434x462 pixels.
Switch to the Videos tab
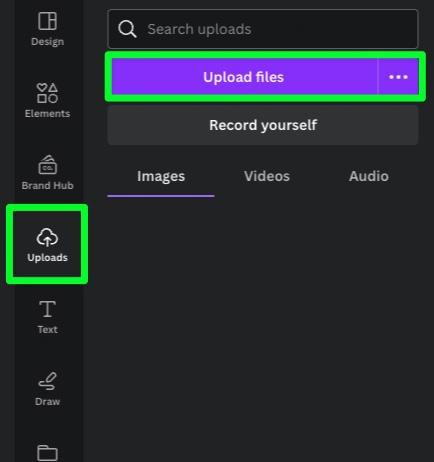tap(267, 176)
